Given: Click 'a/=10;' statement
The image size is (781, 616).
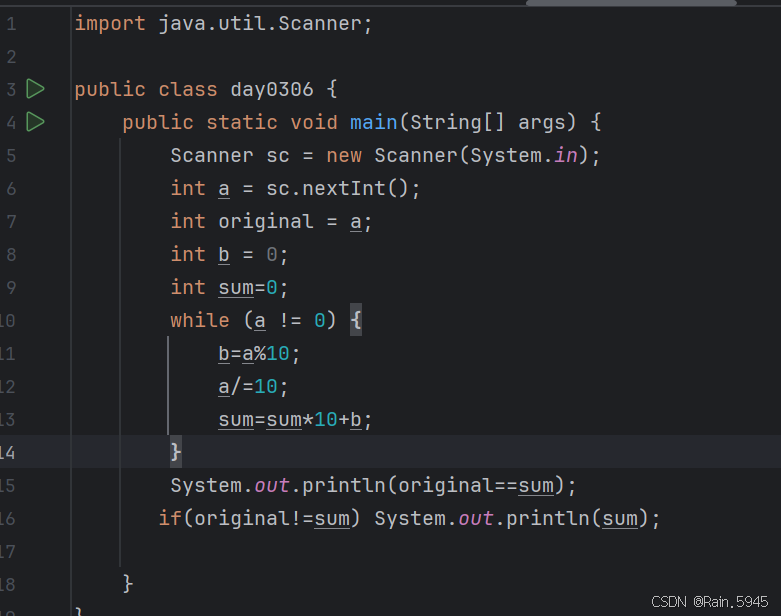Looking at the screenshot, I should 253,387.
